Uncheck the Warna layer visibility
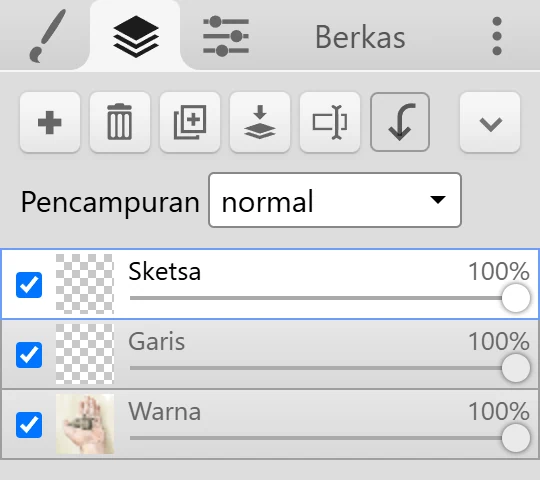This screenshot has width=540, height=480. coord(29,425)
